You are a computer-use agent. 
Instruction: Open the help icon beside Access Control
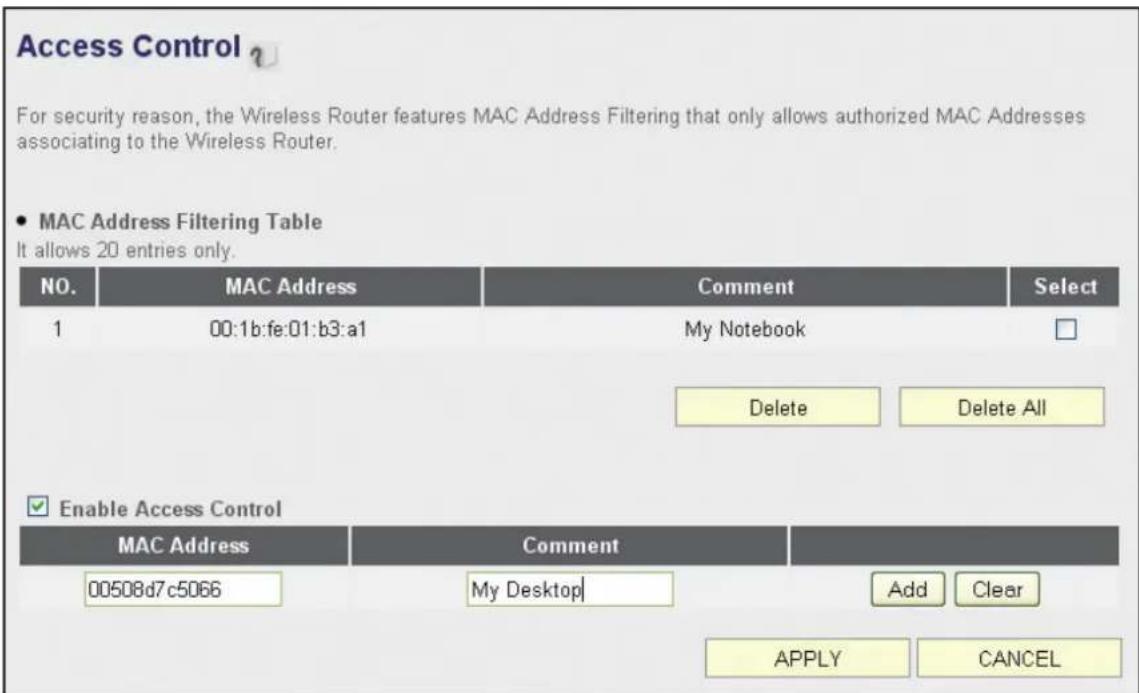tap(264, 55)
